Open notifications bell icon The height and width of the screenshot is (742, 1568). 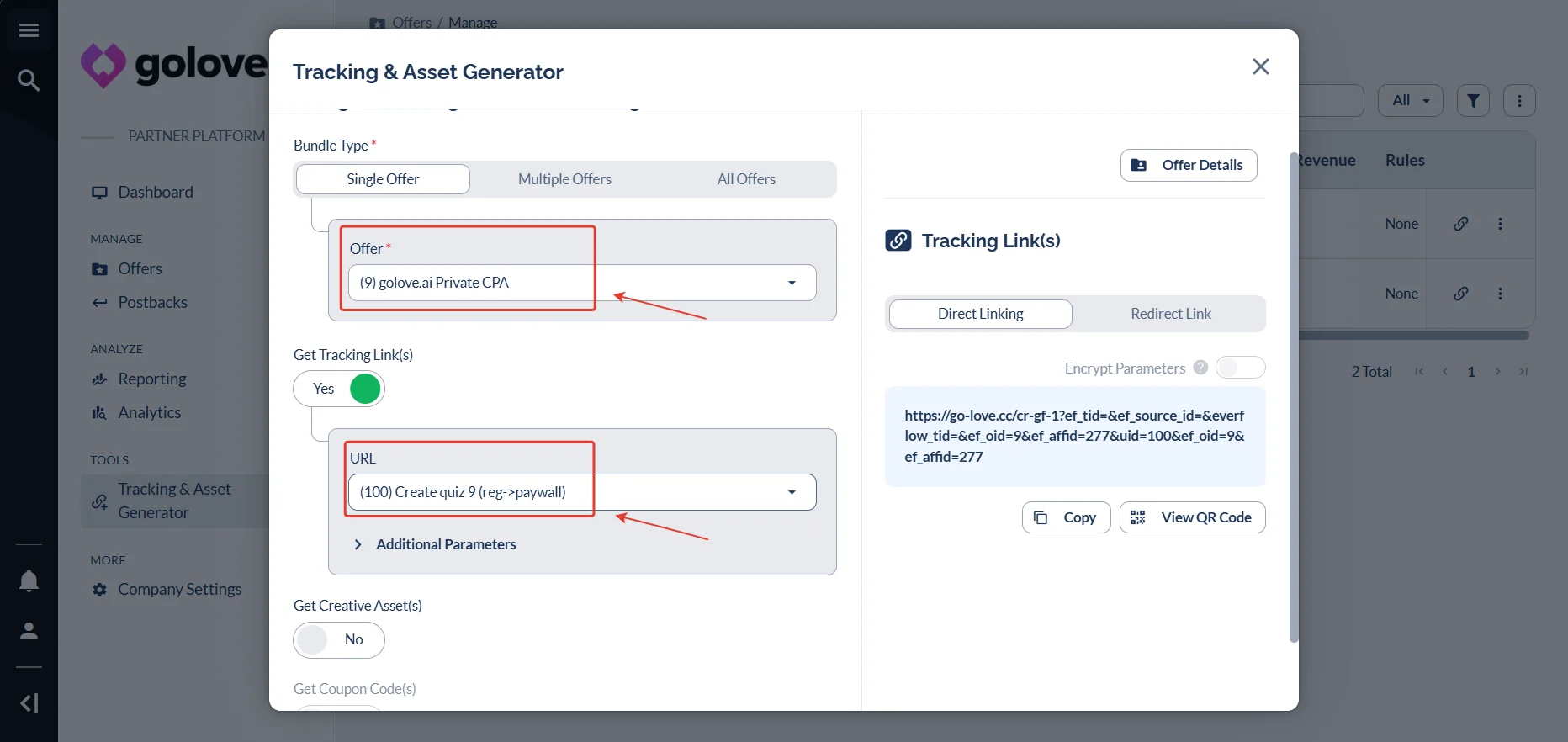tap(29, 581)
